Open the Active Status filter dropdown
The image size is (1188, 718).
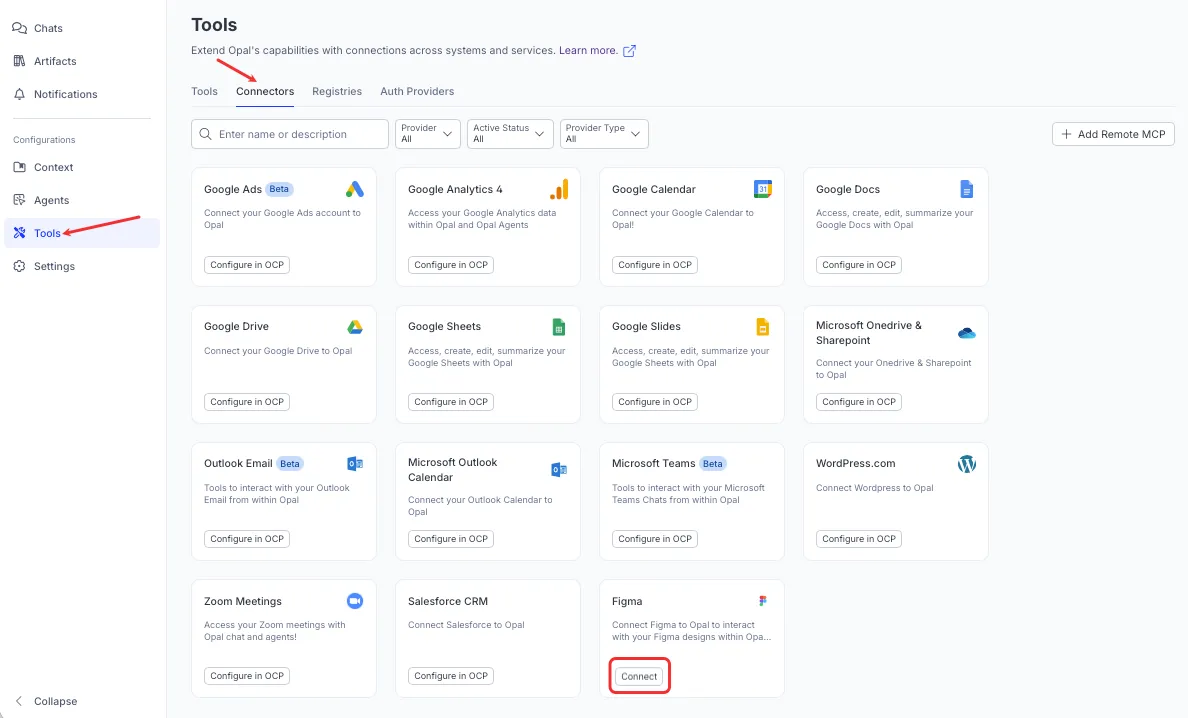click(x=510, y=134)
